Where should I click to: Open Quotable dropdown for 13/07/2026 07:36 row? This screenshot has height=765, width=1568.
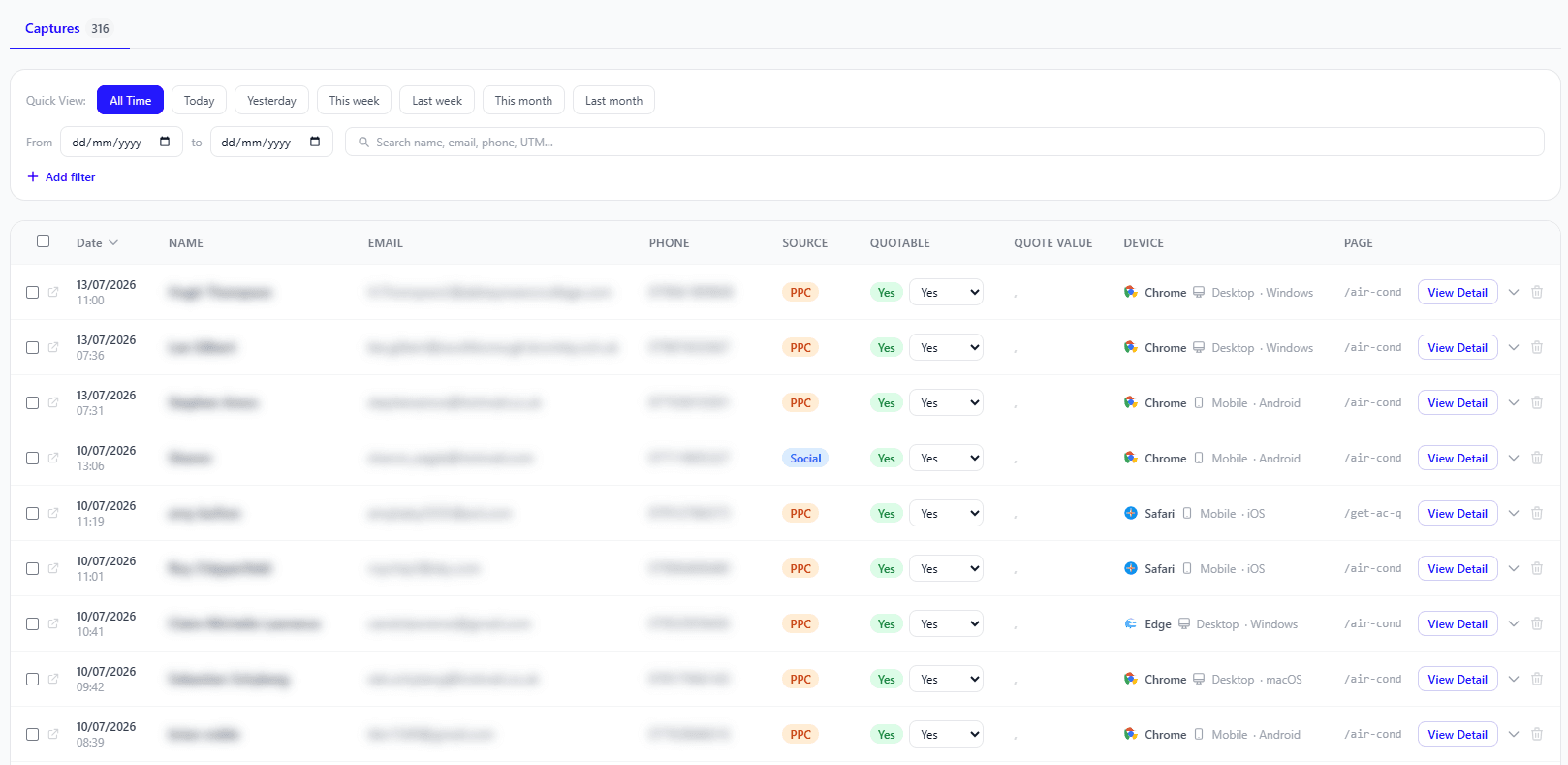tap(946, 347)
